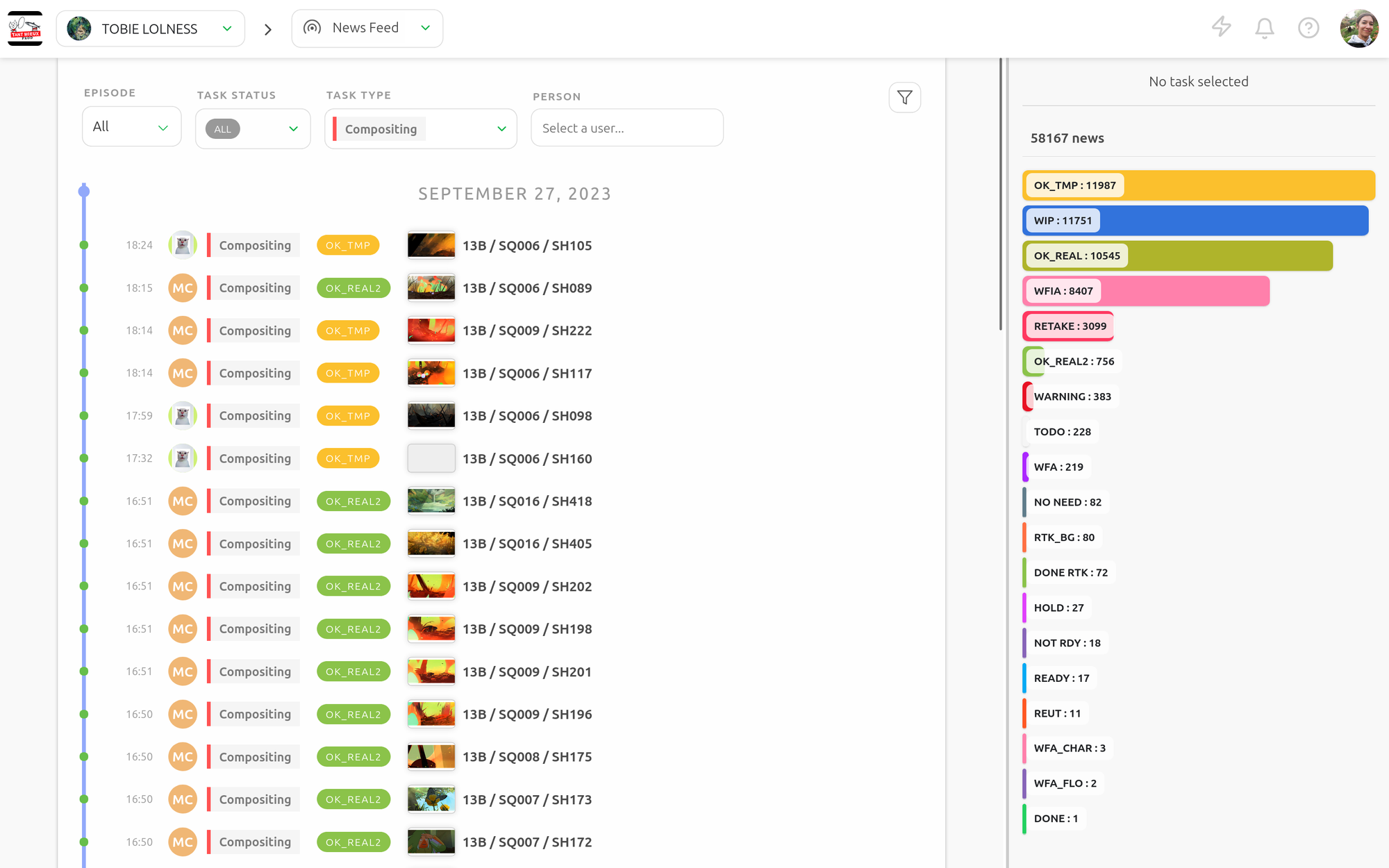1389x868 pixels.
Task: Click the RETAKE : 3099 status entry
Action: [x=1069, y=326]
